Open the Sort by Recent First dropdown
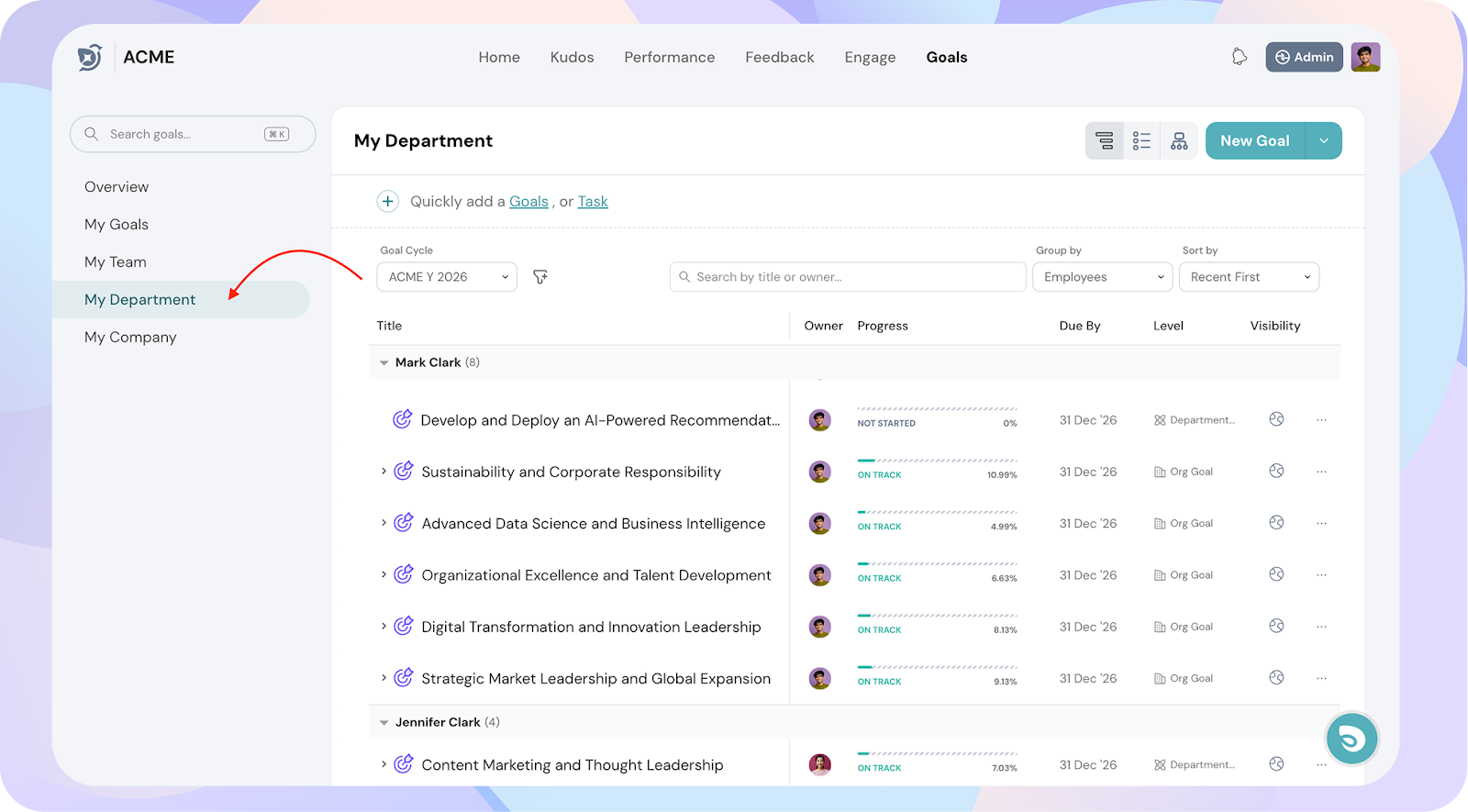 tap(1249, 277)
